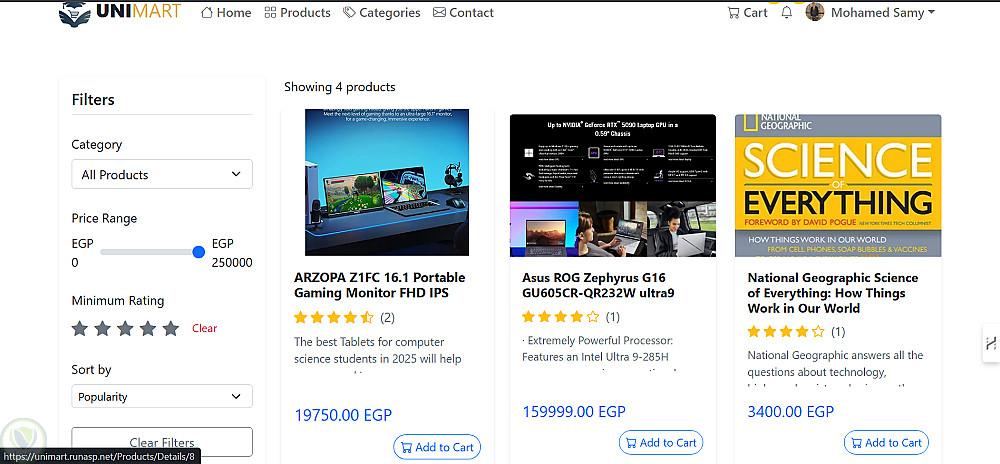The width and height of the screenshot is (1000, 464).
Task: Open the Sort by Popularity dropdown
Action: click(x=162, y=397)
